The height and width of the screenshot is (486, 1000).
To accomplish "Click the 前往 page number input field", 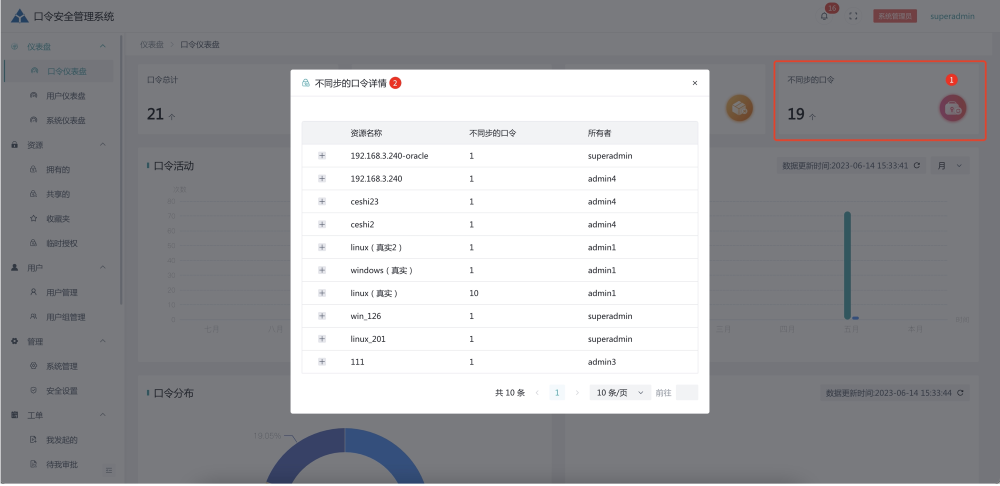I will click(686, 393).
